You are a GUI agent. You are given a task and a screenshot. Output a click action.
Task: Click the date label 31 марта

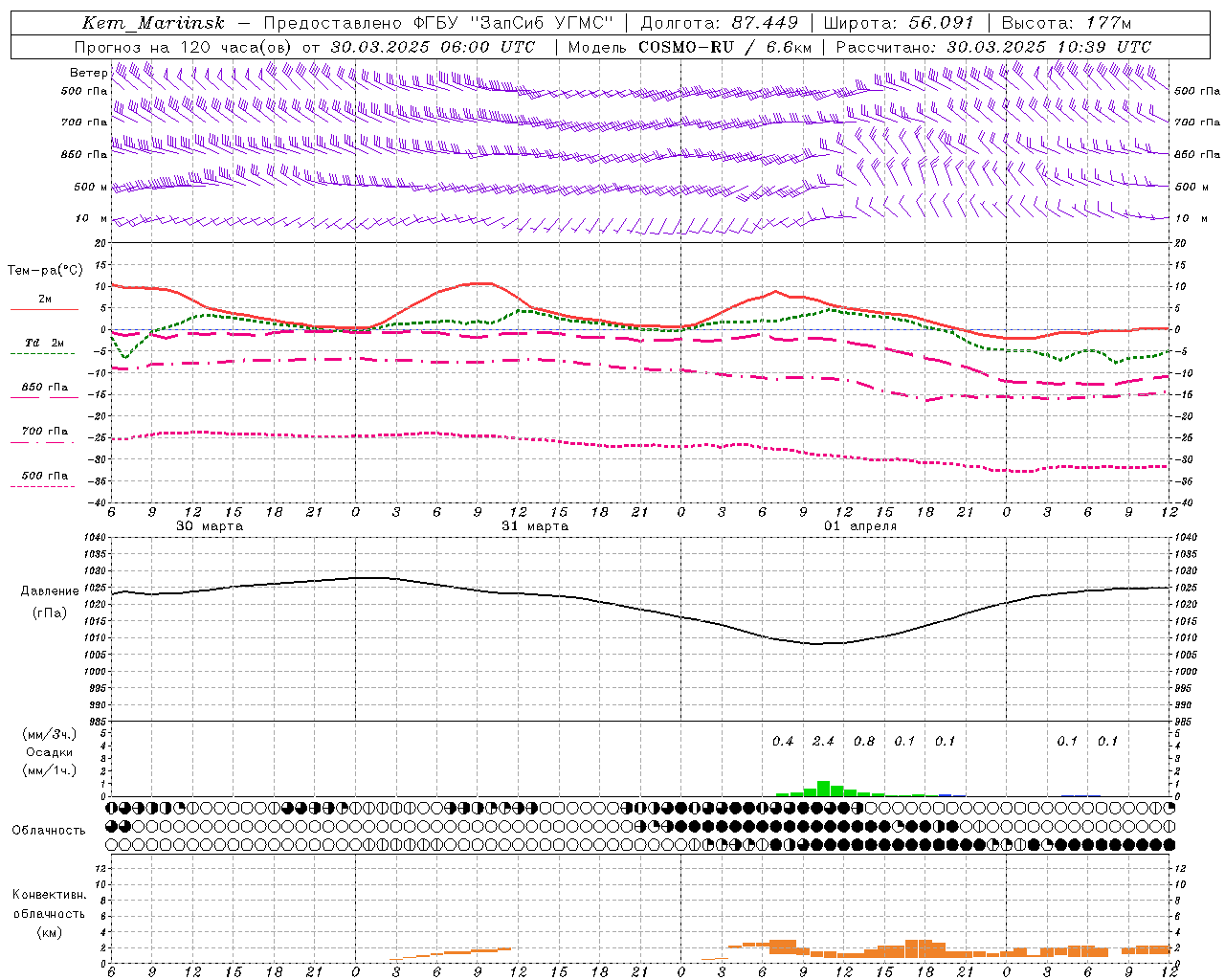click(x=535, y=526)
